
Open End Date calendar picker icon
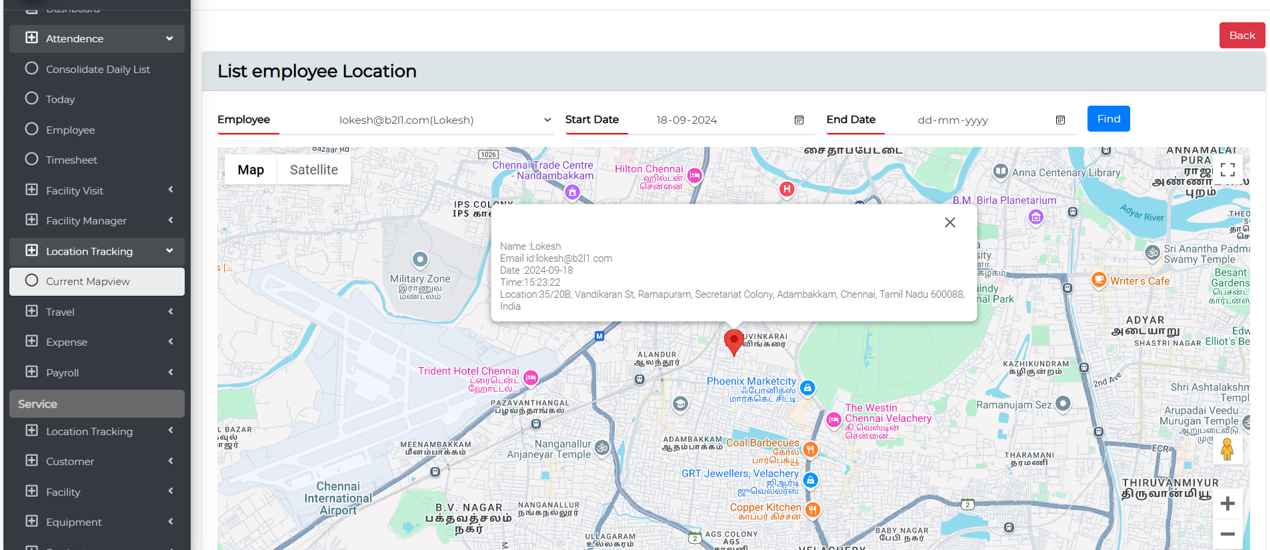[1060, 120]
